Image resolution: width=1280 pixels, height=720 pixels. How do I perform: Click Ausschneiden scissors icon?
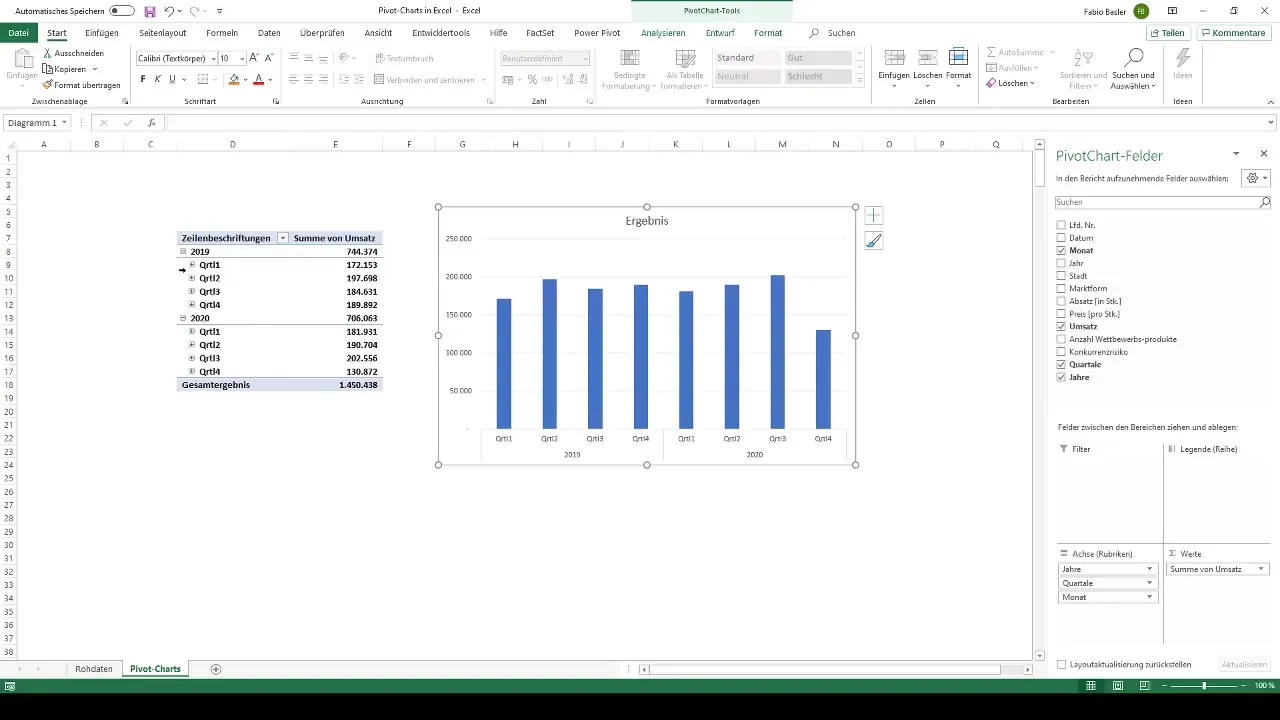coord(47,53)
